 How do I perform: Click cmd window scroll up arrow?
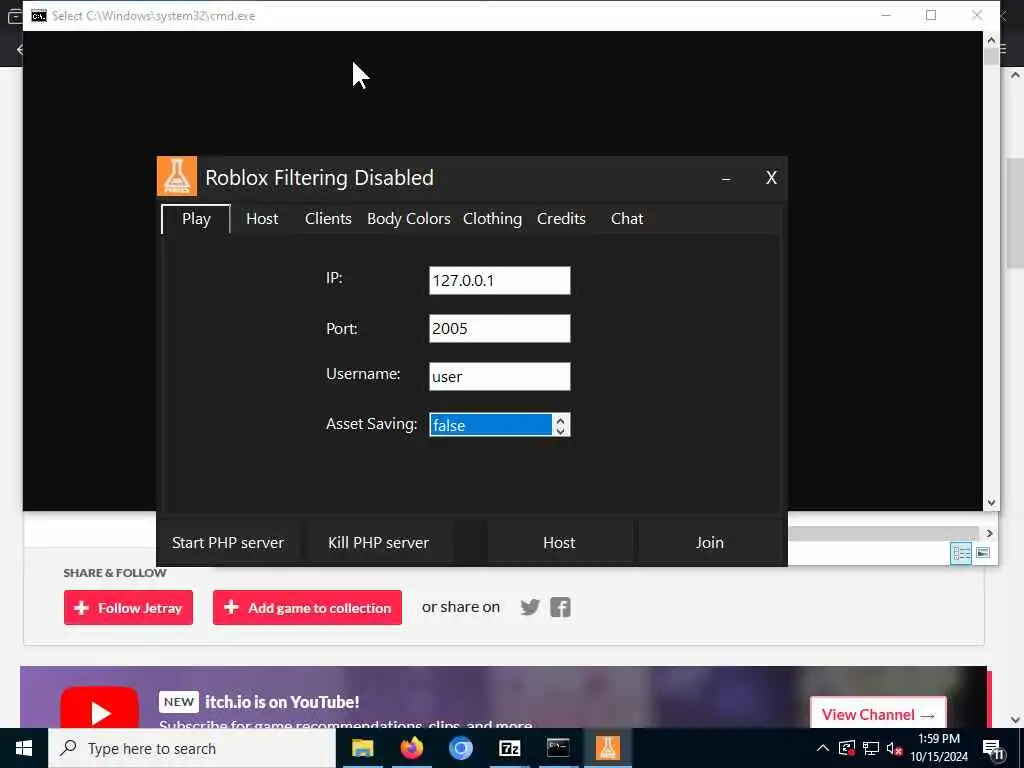click(x=991, y=40)
